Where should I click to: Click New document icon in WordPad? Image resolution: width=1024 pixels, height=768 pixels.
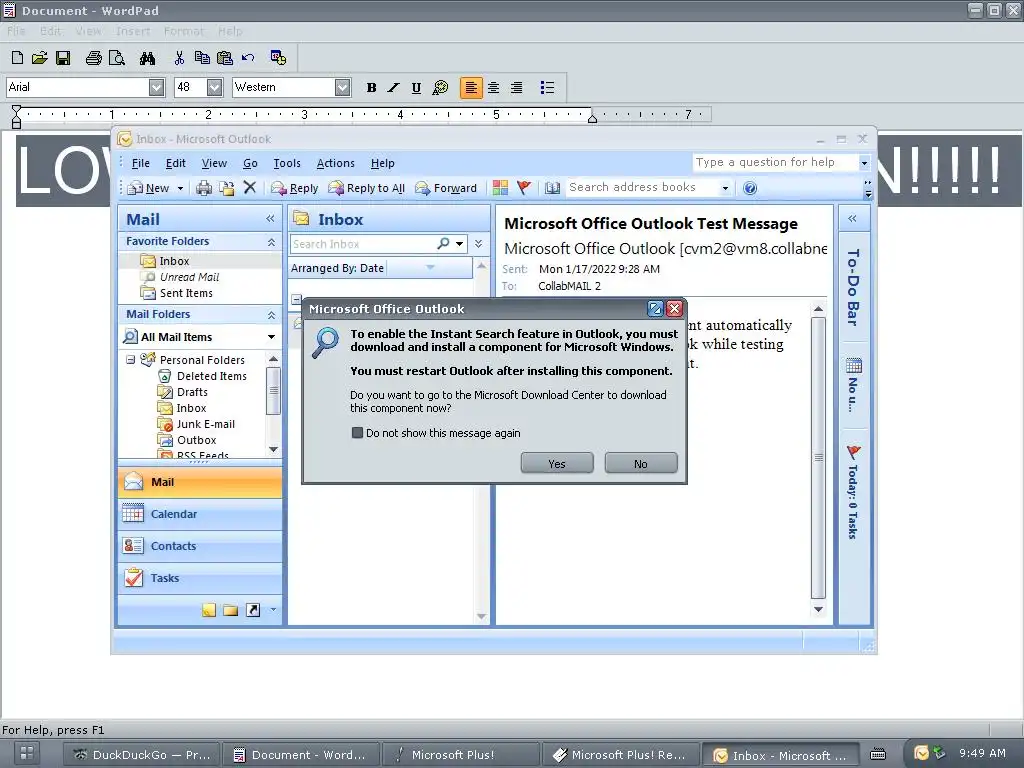tap(18, 58)
